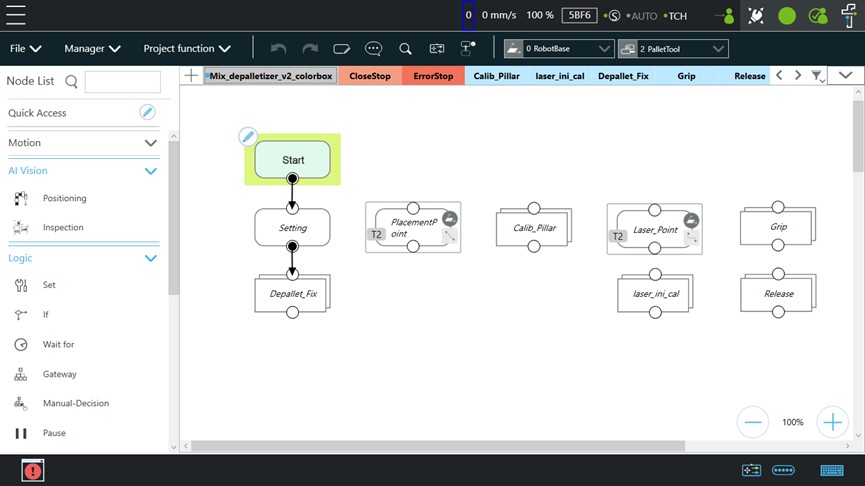Open the Mix_depalletizer_v2_colorbox tab
Screen dimensions: 865x486
coord(270,76)
